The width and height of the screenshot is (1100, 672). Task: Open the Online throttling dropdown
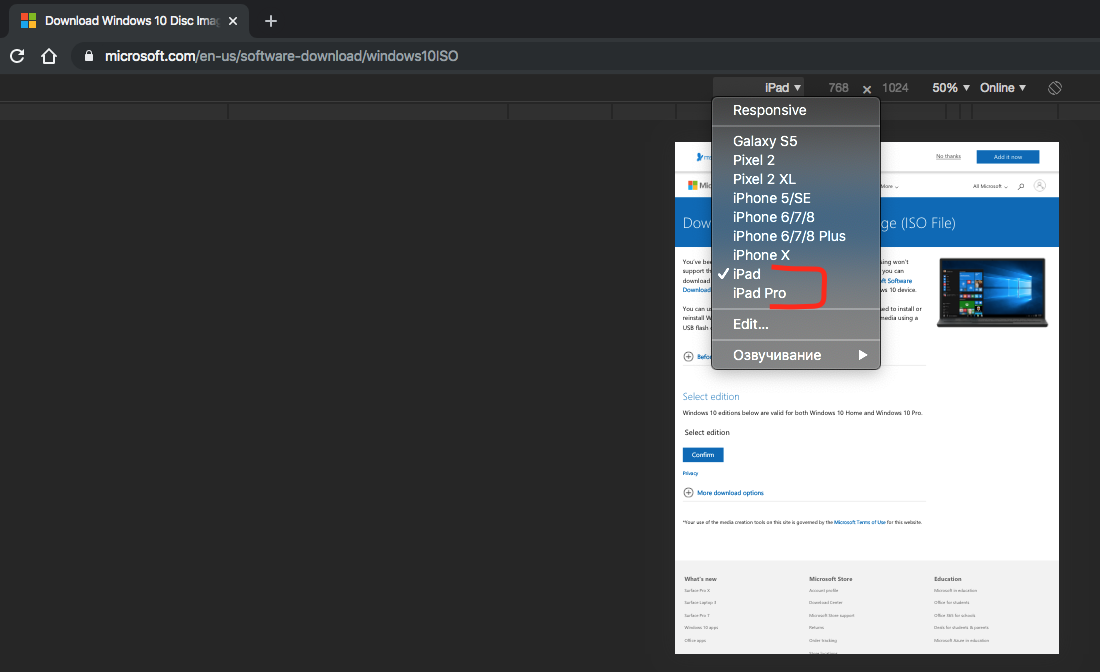[x=1002, y=88]
